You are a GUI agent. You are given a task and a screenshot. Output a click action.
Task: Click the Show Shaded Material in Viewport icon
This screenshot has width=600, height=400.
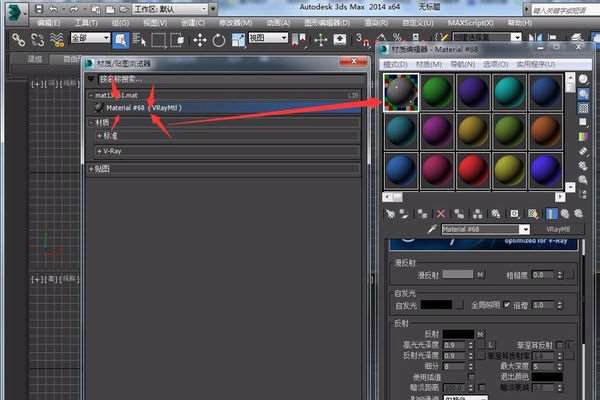click(x=533, y=214)
